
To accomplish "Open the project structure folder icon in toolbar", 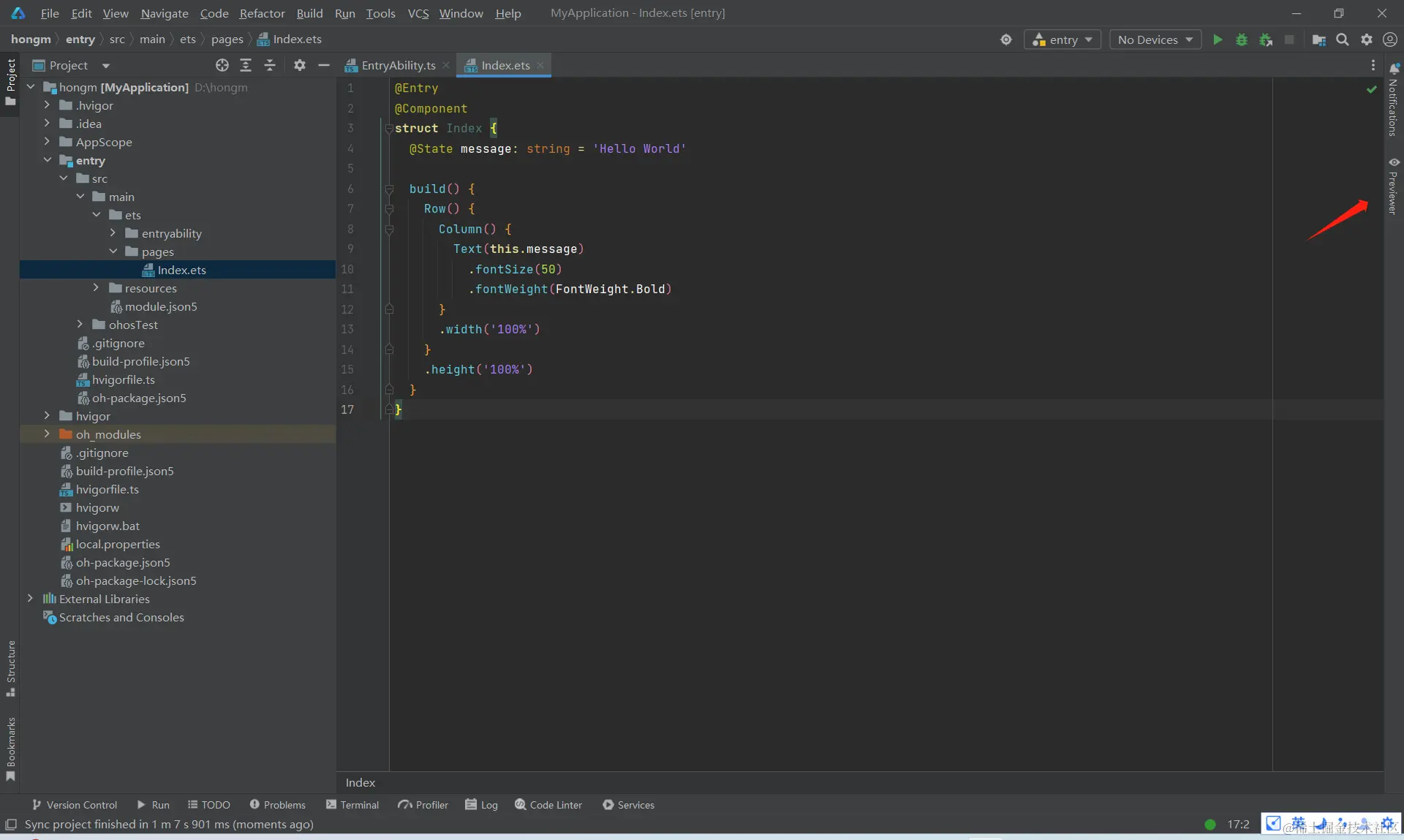I will (x=1318, y=39).
